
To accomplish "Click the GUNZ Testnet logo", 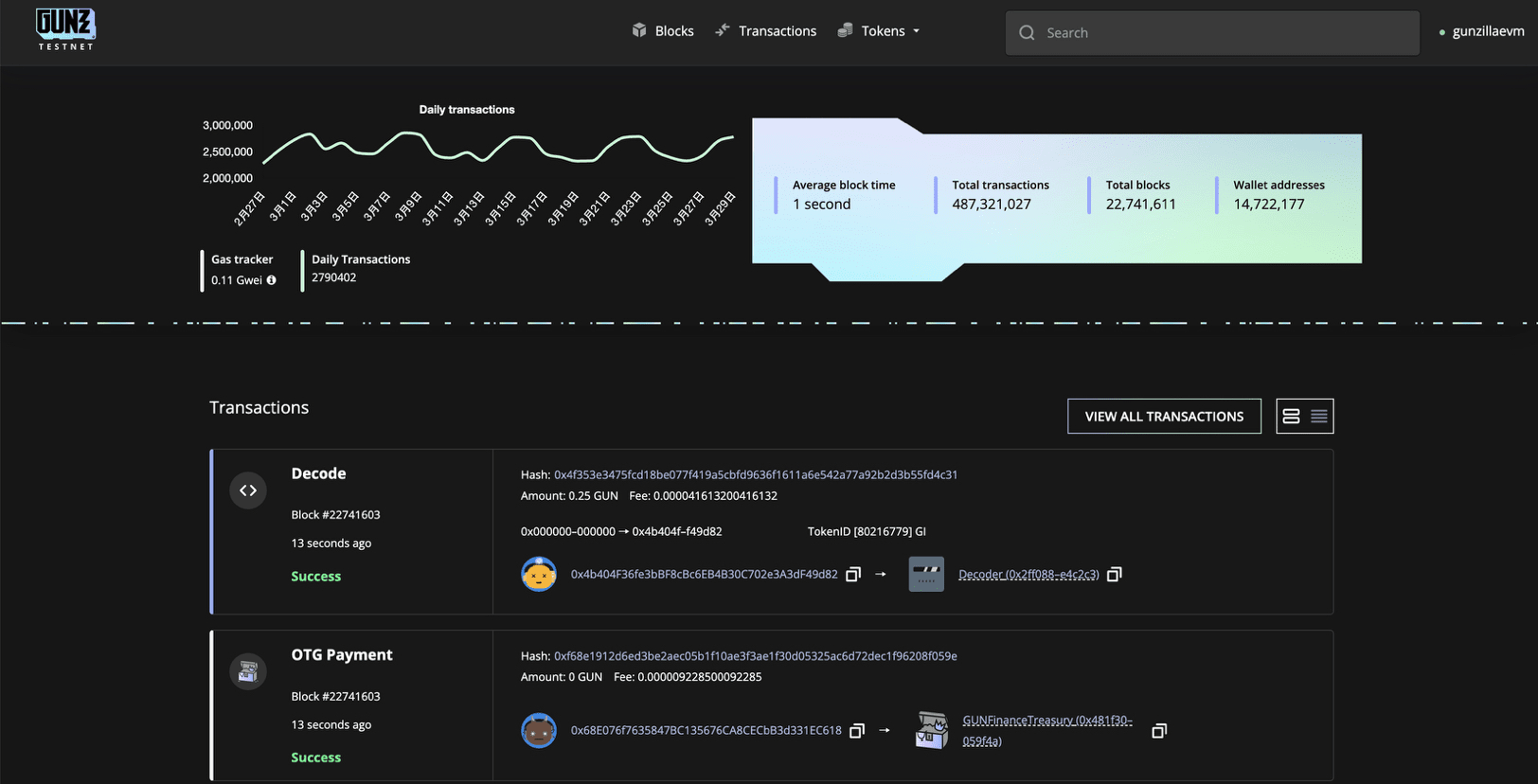I will coord(65,28).
